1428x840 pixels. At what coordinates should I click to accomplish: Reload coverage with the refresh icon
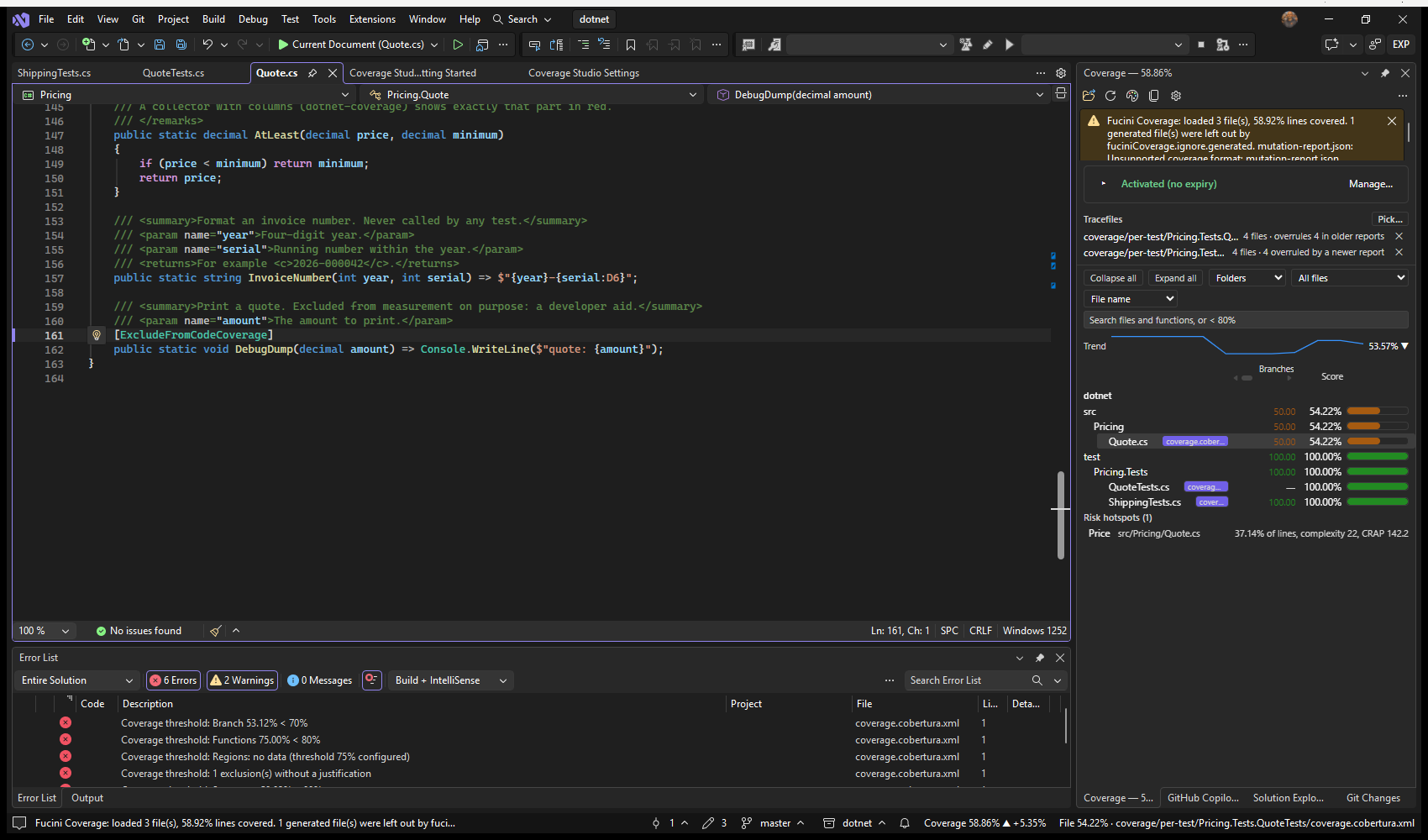pyautogui.click(x=1110, y=96)
